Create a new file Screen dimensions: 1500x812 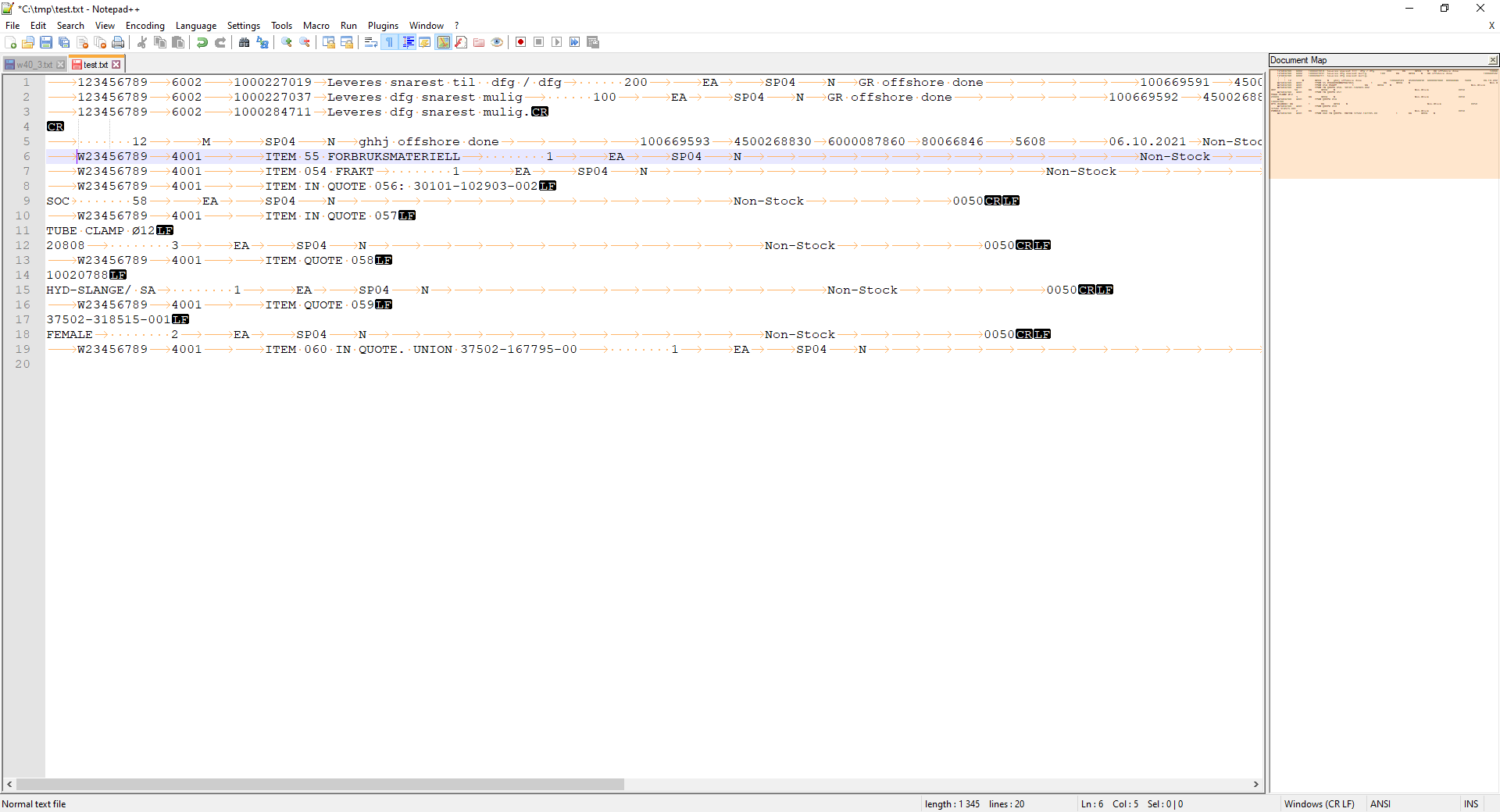click(x=11, y=42)
